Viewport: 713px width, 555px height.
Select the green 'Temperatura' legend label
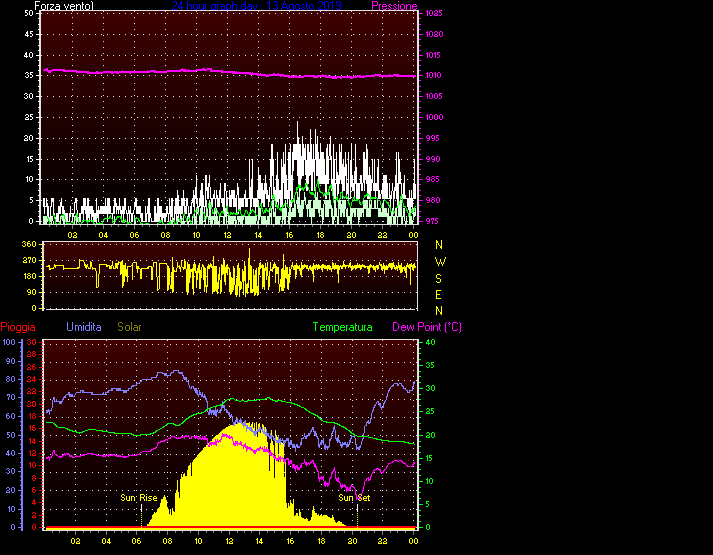(342, 327)
